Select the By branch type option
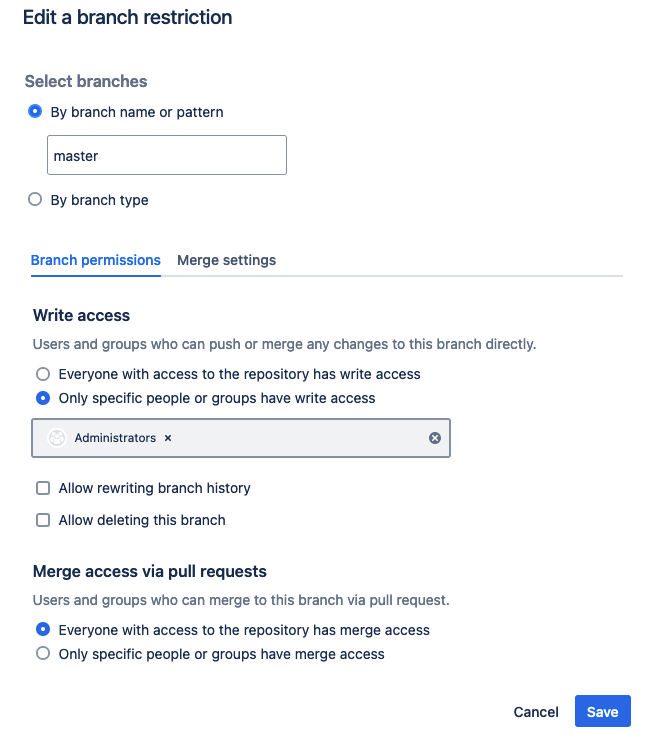The width and height of the screenshot is (654, 749). [35, 200]
